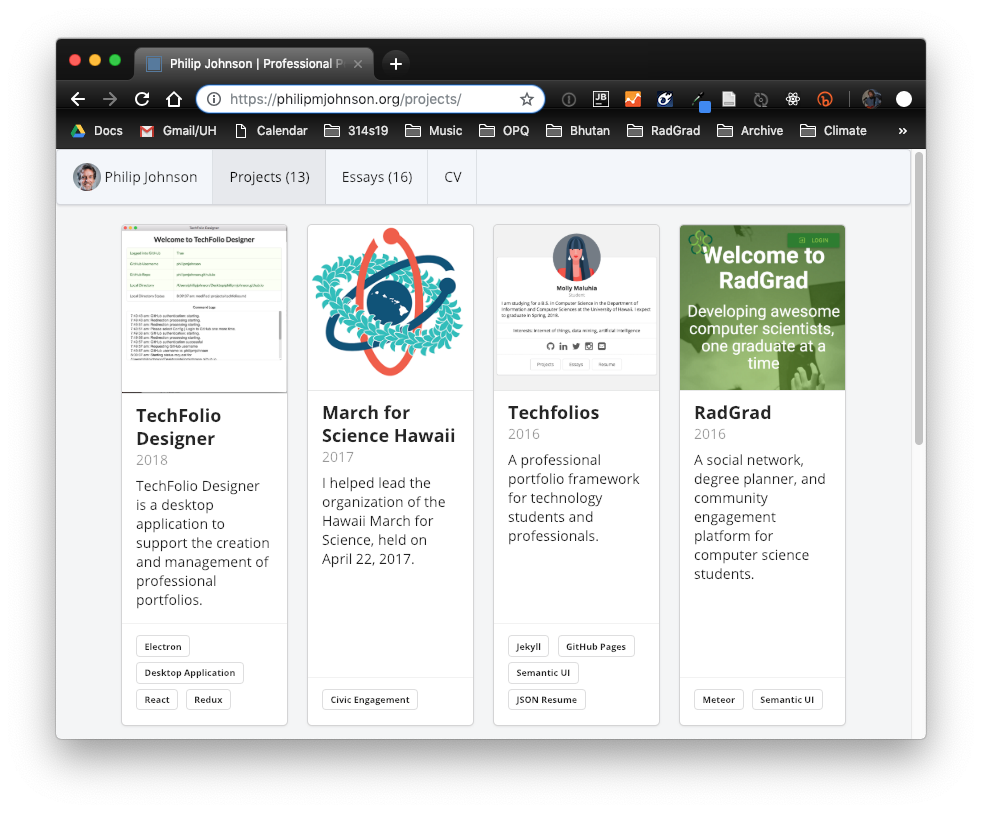Image resolution: width=982 pixels, height=813 pixels.
Task: Click the page vertical scrollbar thumb
Action: 919,298
